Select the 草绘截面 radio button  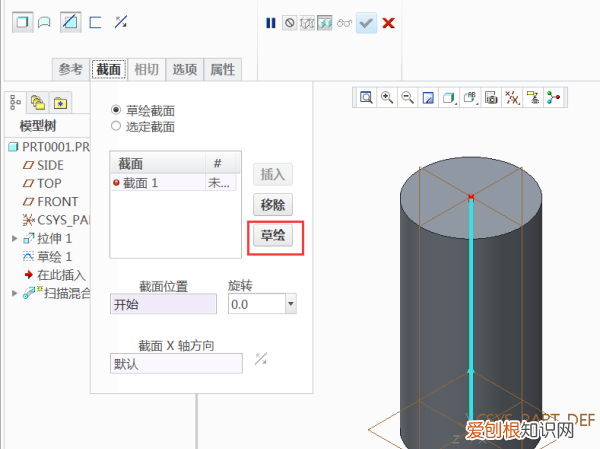tap(116, 110)
